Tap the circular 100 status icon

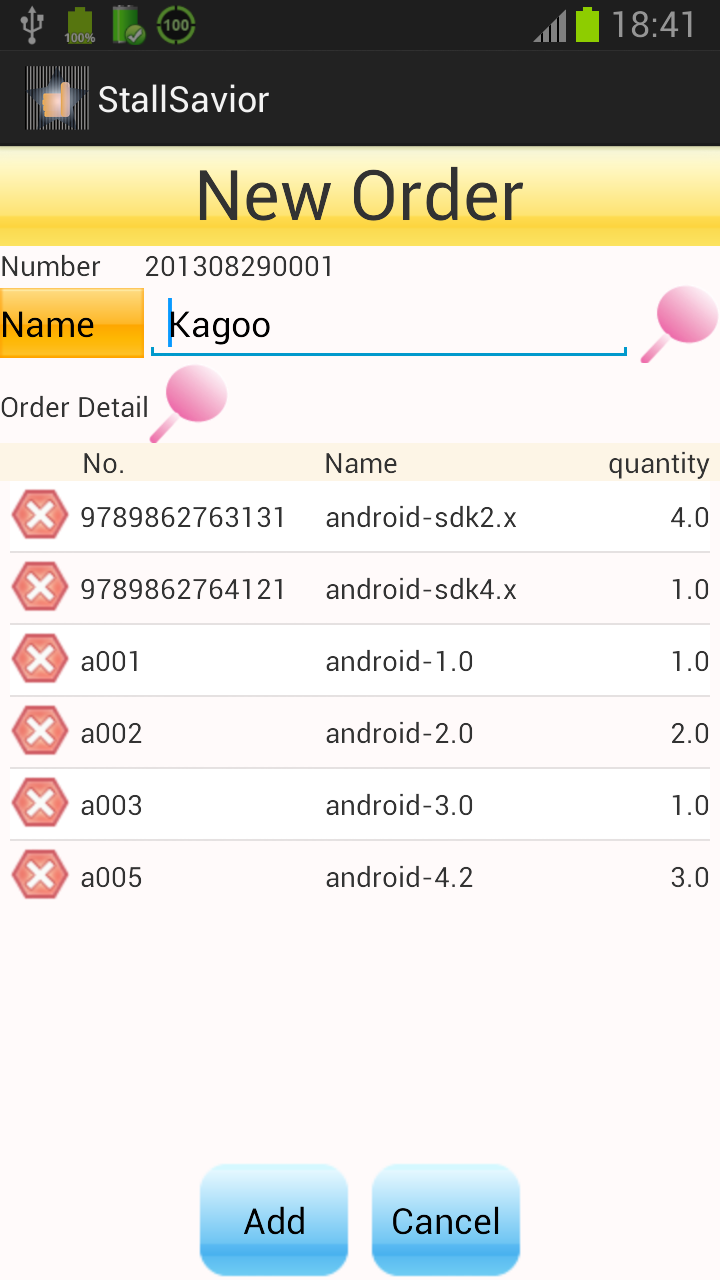[176, 25]
